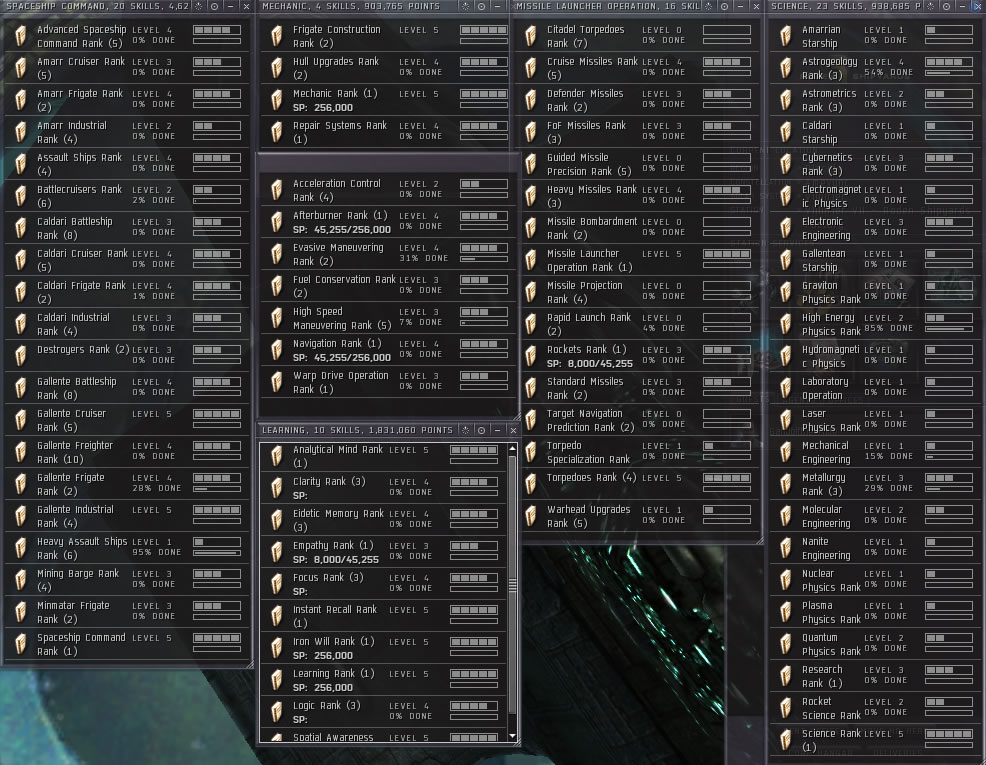Click the star icon in Spaceship Command title bar

point(199,6)
